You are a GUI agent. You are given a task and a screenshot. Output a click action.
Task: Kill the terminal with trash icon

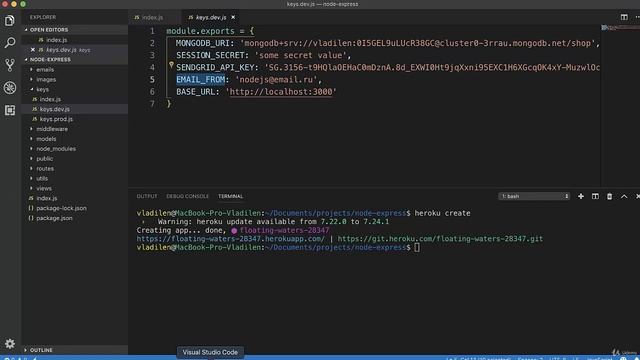609,196
